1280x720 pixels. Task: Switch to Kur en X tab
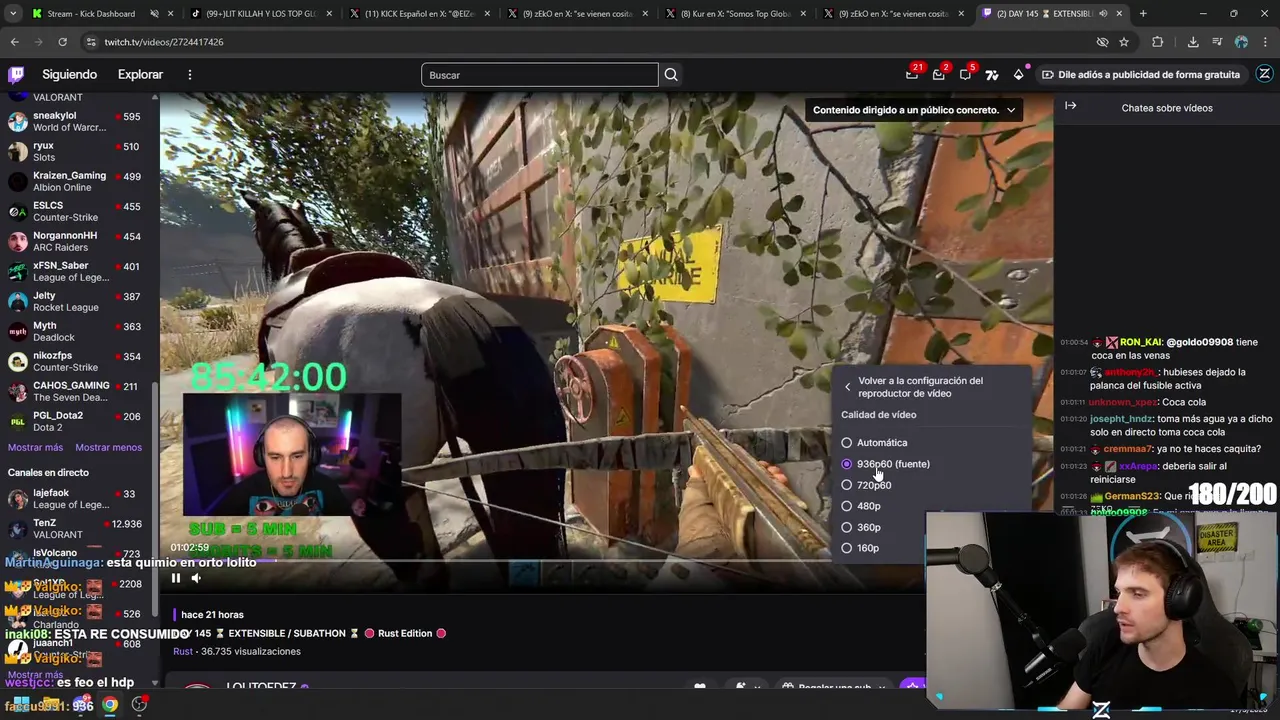(x=735, y=14)
